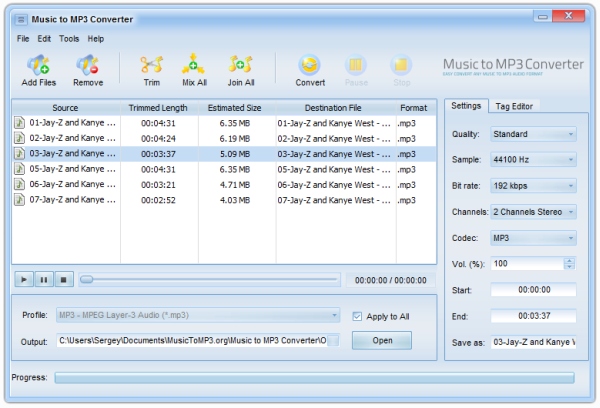Screen dimensions: 600x408
Task: Click the file icon of 01-Jay-Z row
Action: pos(19,122)
